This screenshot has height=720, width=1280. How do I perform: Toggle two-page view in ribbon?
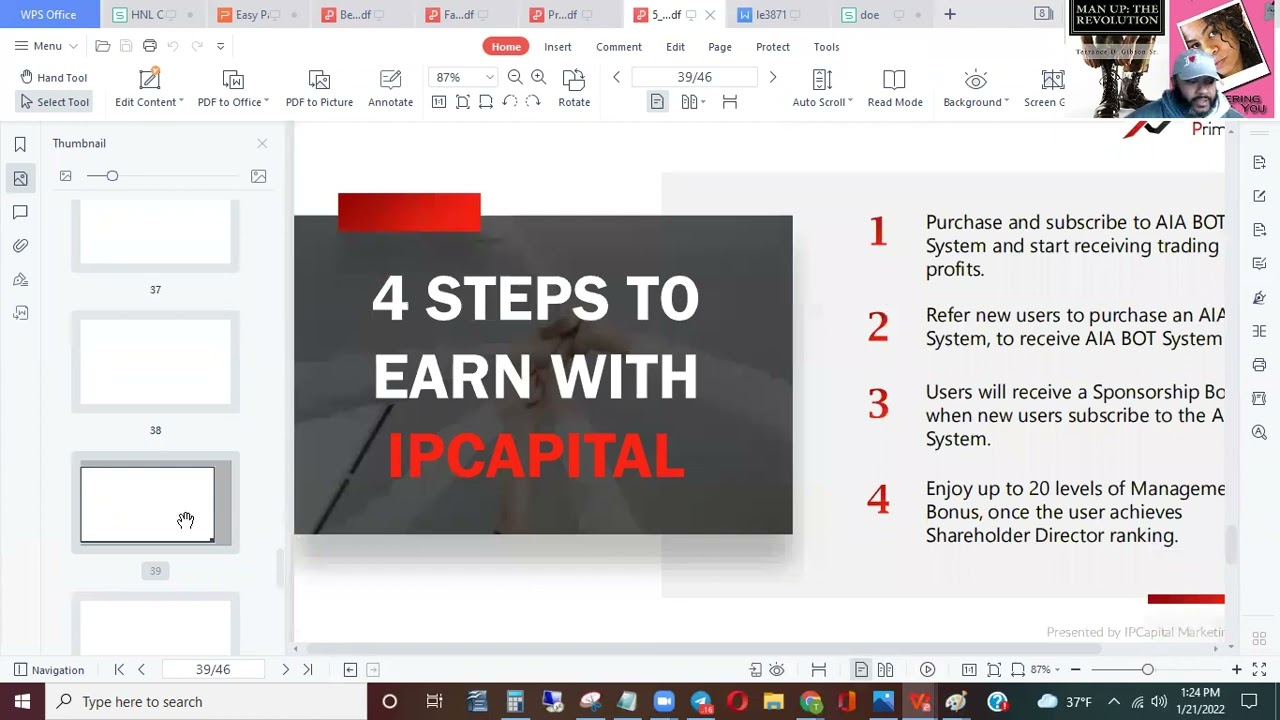click(688, 102)
